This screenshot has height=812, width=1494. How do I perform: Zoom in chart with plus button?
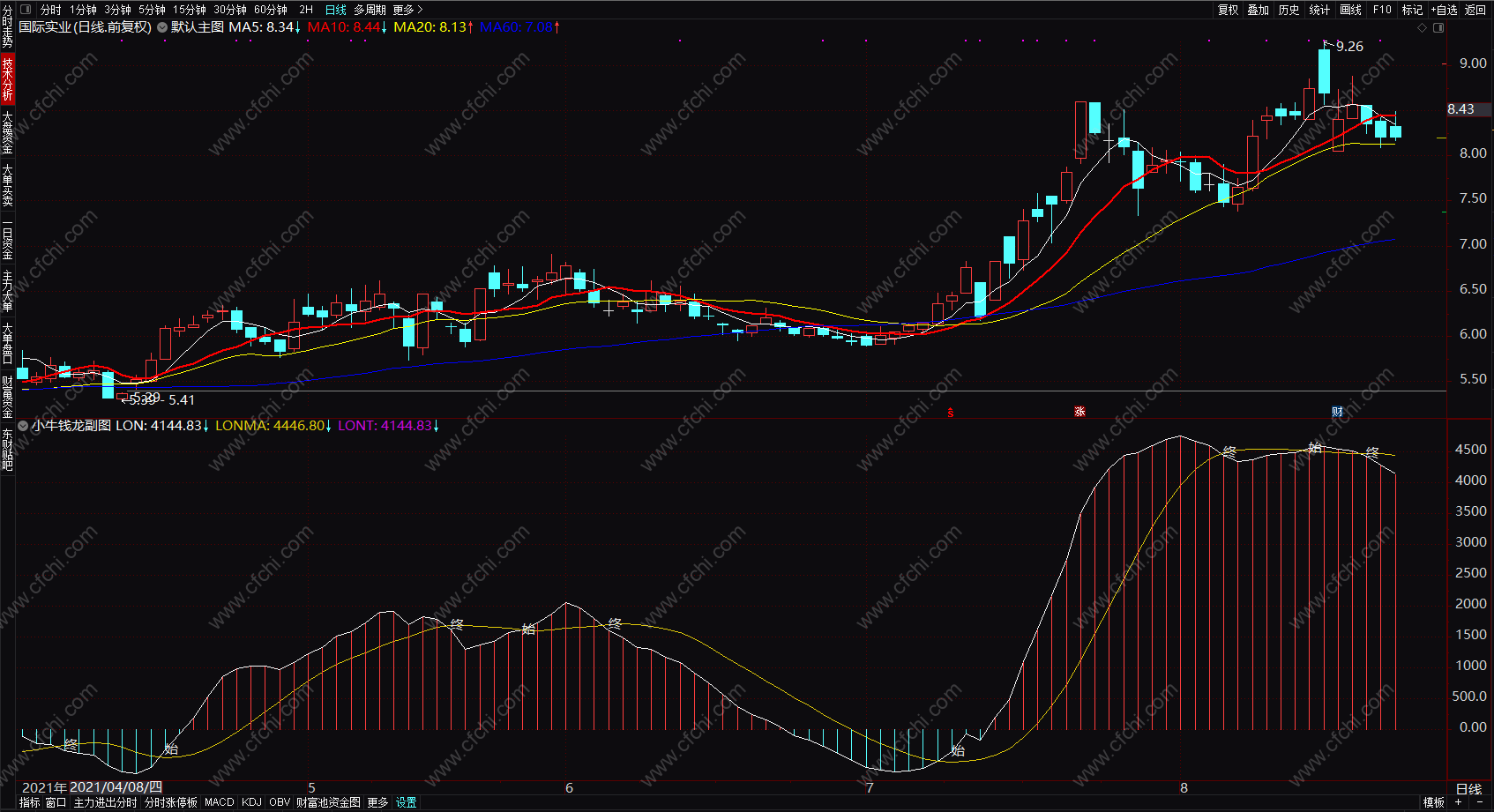[1459, 803]
